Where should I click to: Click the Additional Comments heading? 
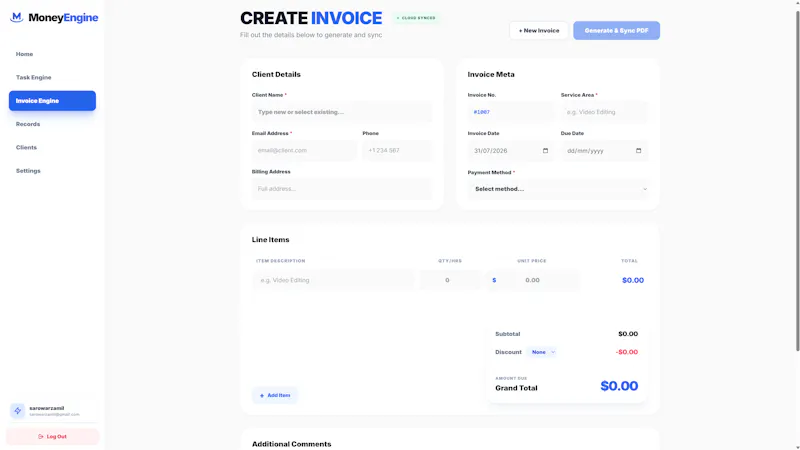(291, 444)
